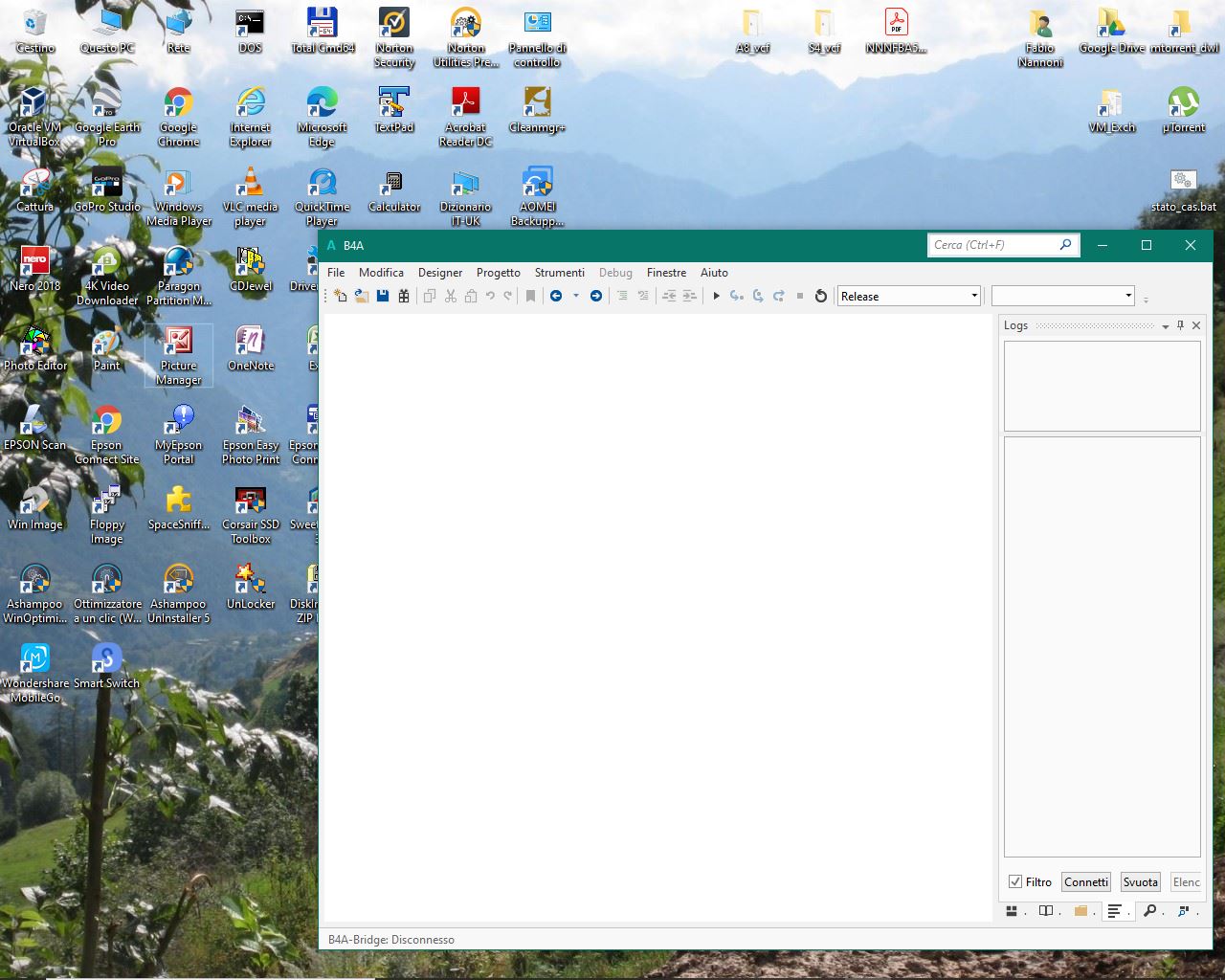Image resolution: width=1225 pixels, height=980 pixels.
Task: Switch to the Files tab with folder icon
Action: click(1083, 911)
